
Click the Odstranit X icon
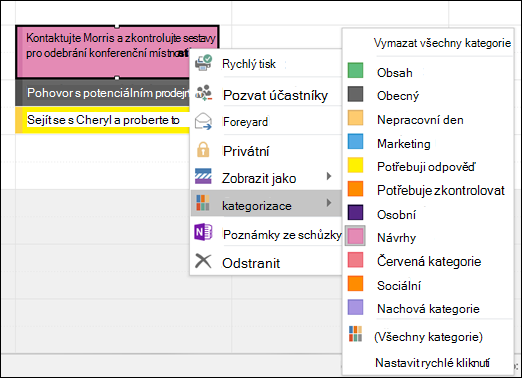click(x=203, y=261)
